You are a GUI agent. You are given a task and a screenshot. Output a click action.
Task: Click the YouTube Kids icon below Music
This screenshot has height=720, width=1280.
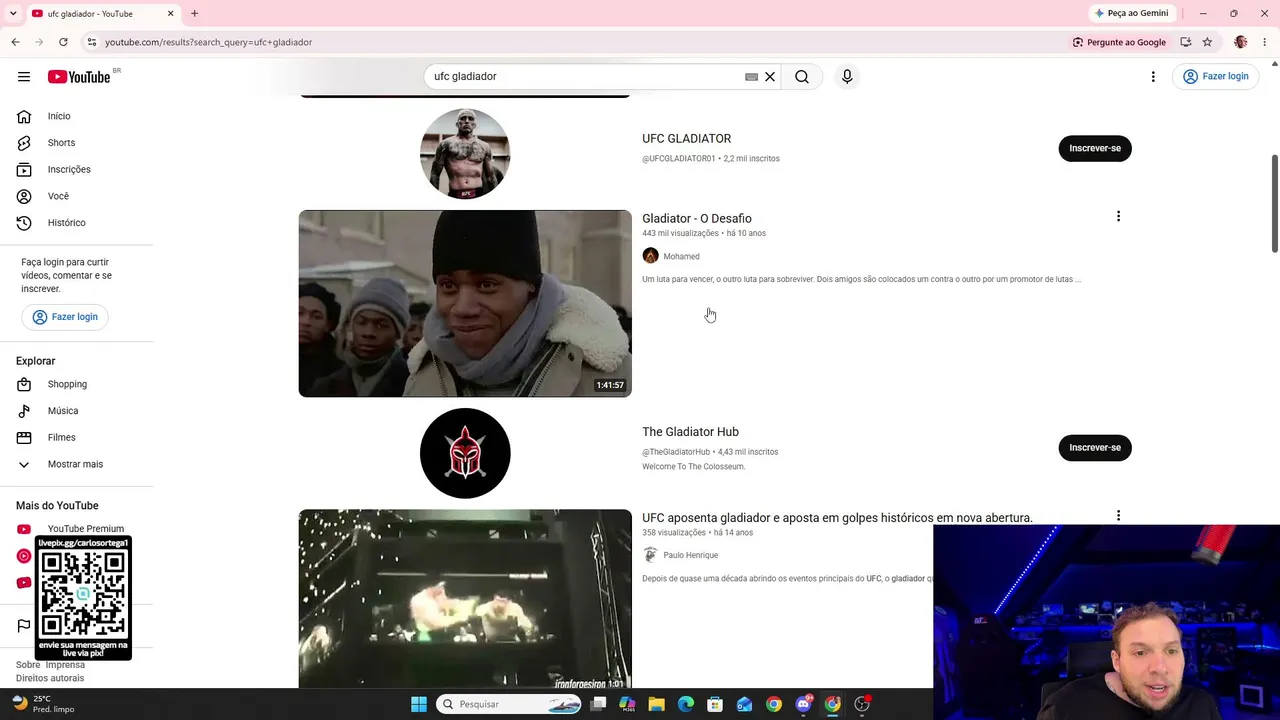[x=24, y=583]
